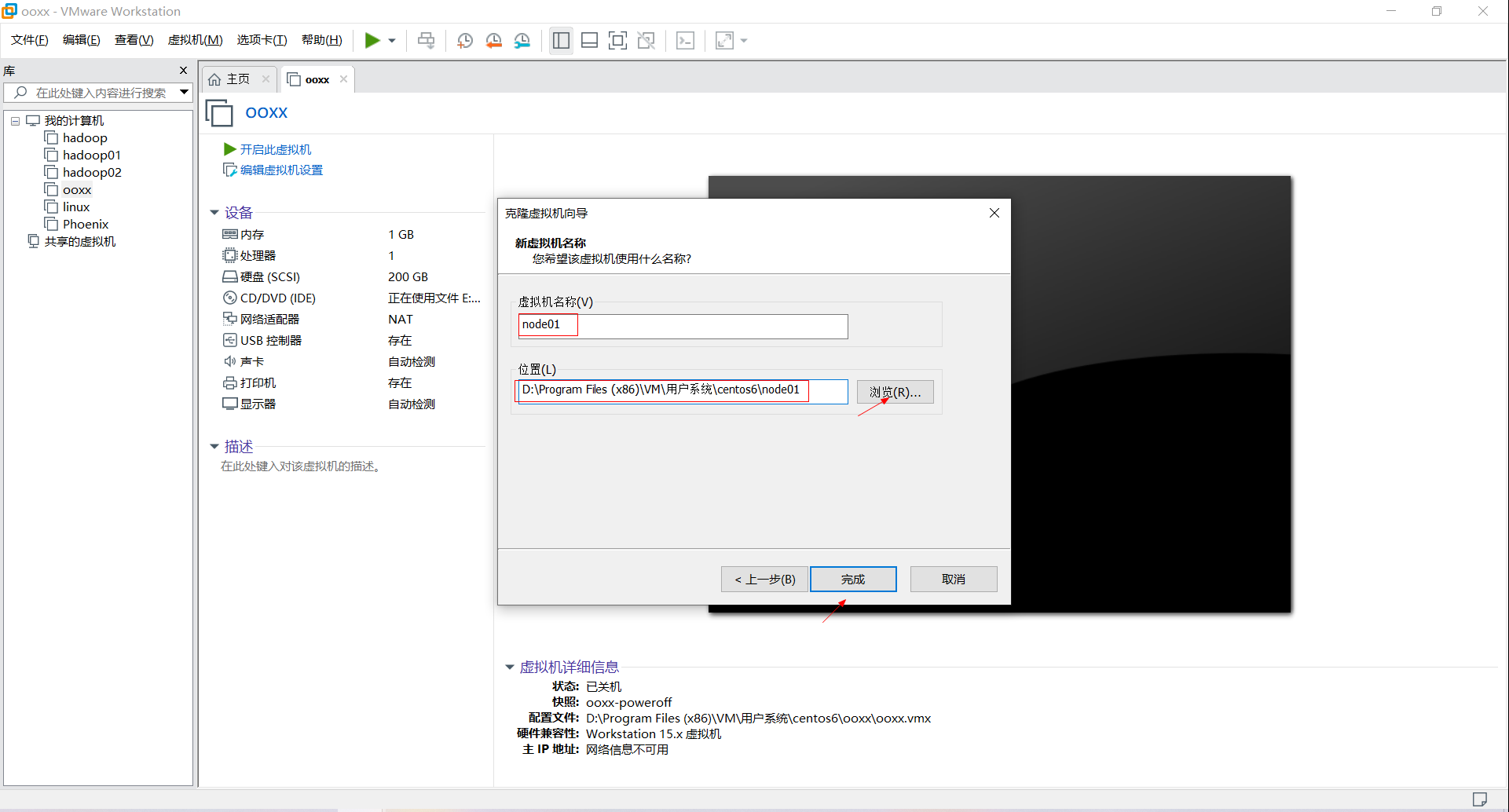The height and width of the screenshot is (812, 1509).
Task: Select the hadoop02 virtual machine
Action: pos(92,172)
